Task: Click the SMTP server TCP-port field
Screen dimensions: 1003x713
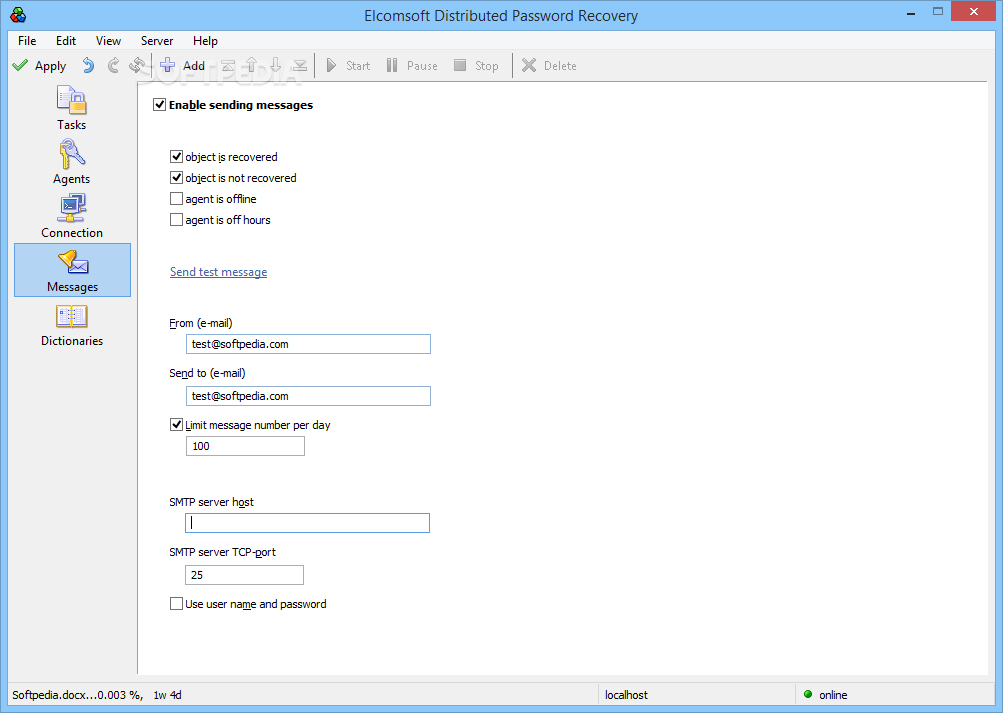Action: click(x=244, y=575)
